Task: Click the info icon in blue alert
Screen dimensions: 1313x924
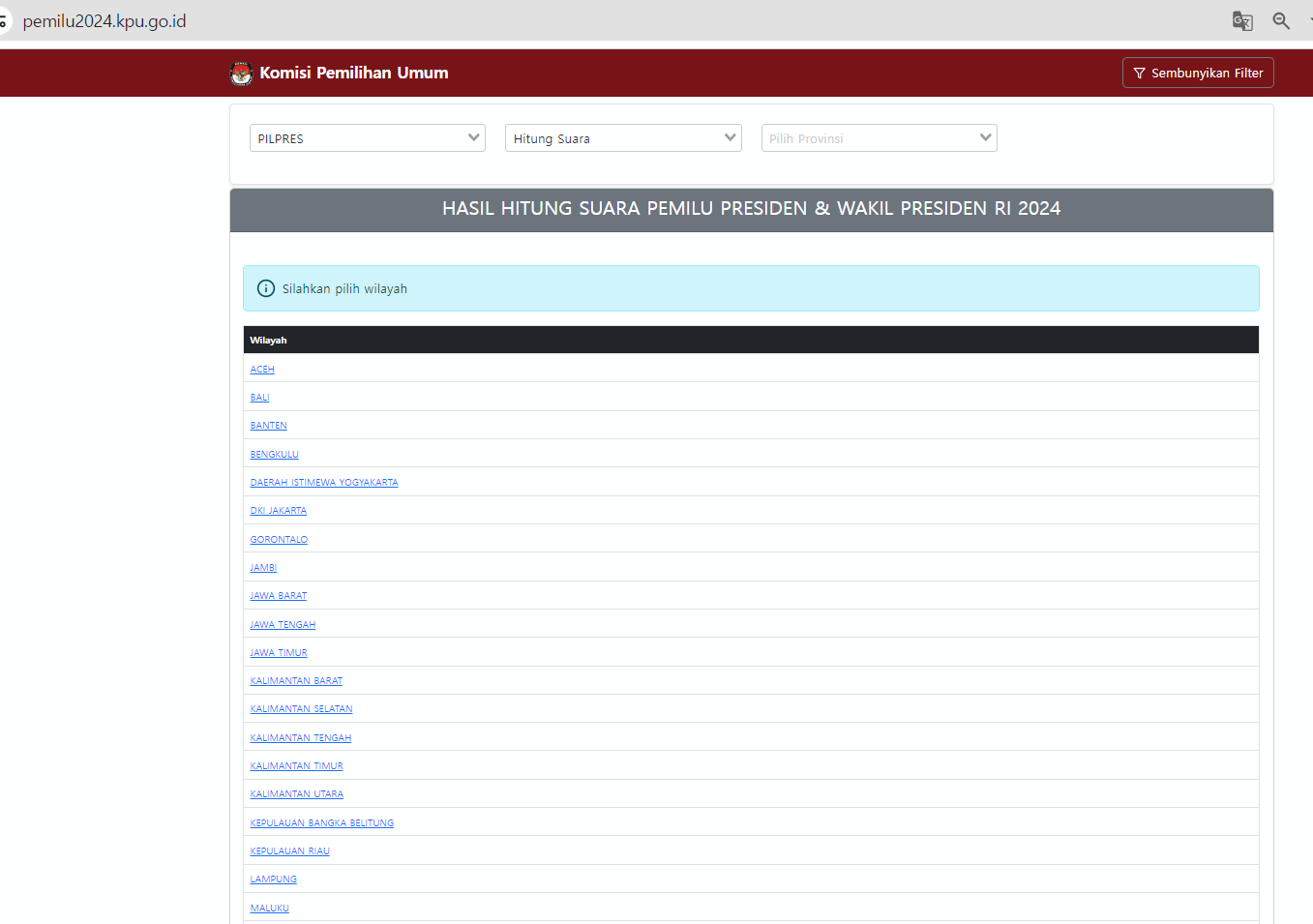Action: coord(266,288)
